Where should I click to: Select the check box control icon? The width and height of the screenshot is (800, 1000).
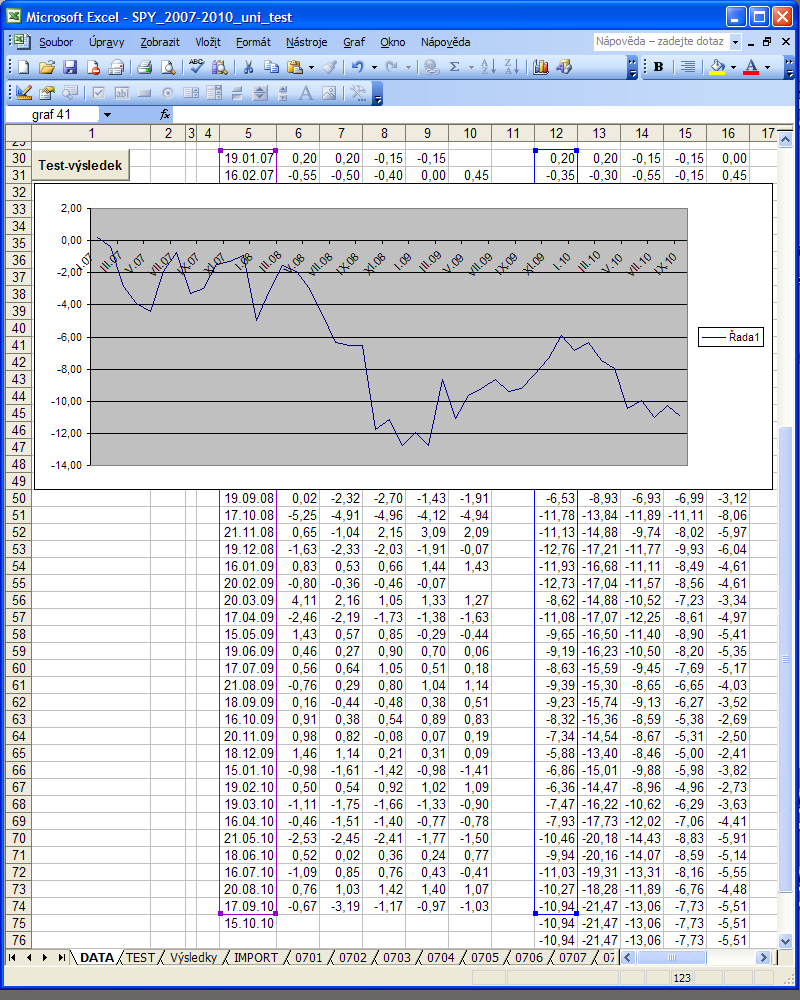(x=98, y=93)
